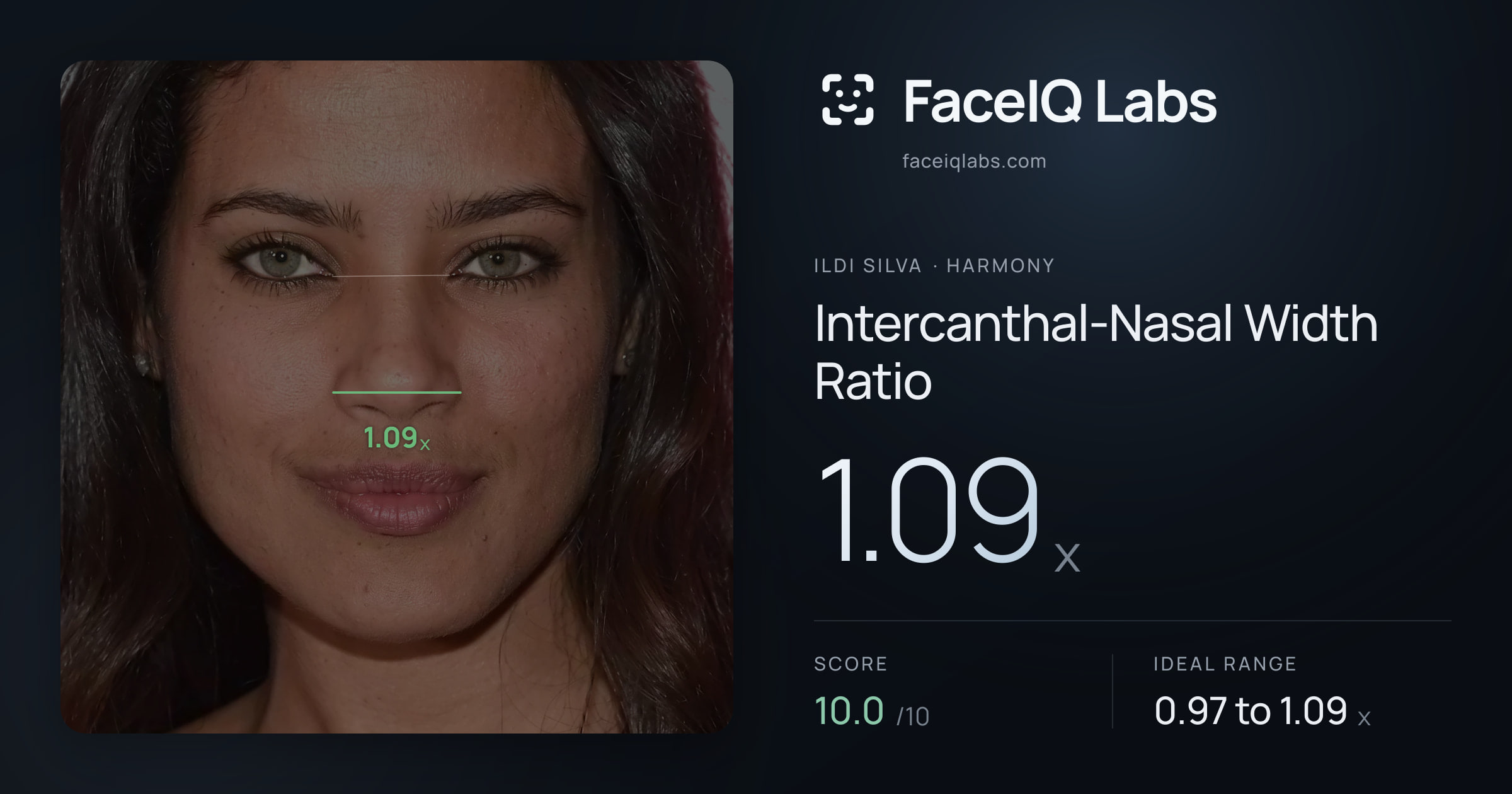Open the faceiqlabs.com link
The height and width of the screenshot is (794, 1512).
[974, 161]
